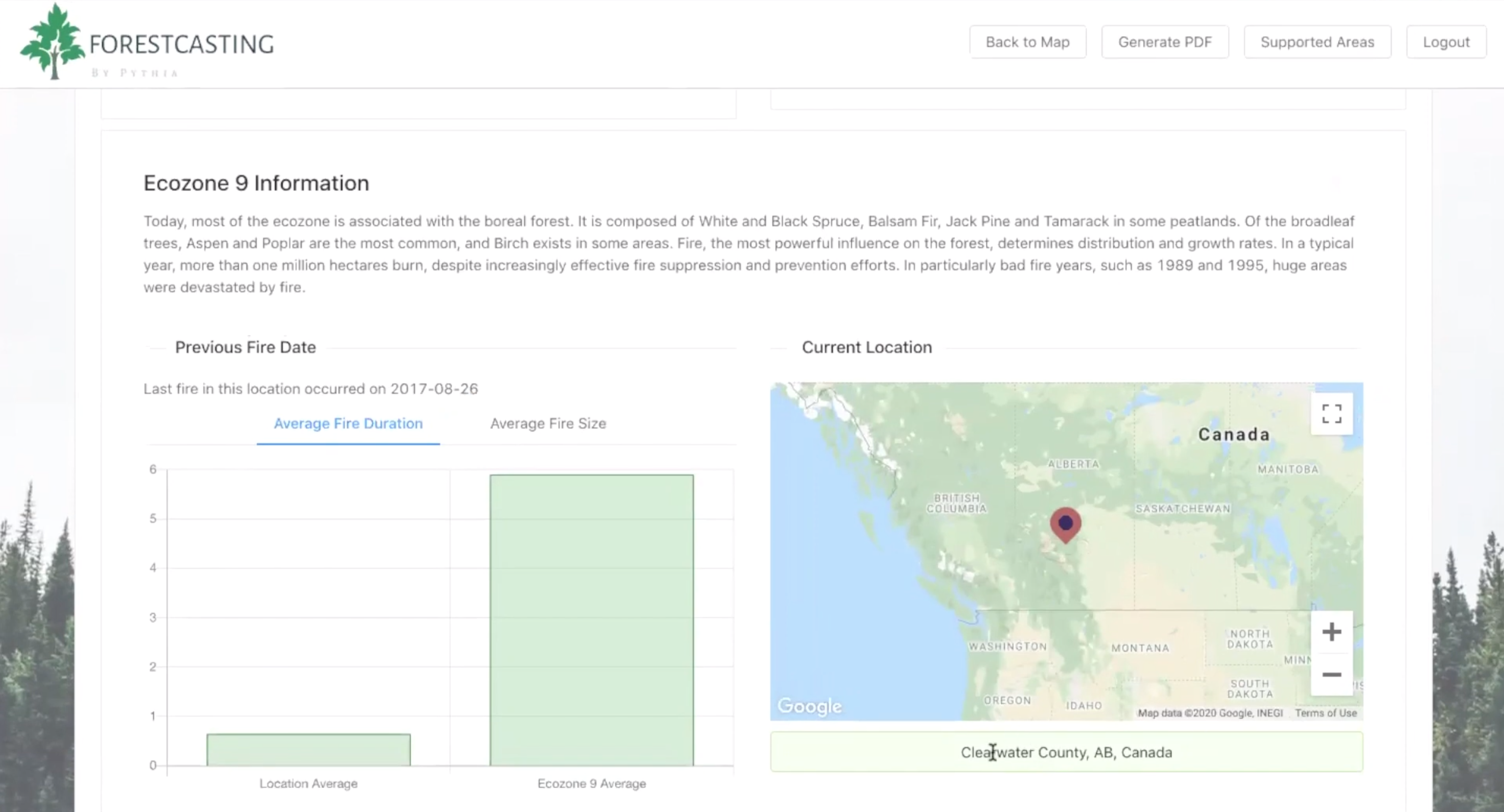Click the Clearwater County location field
This screenshot has height=812, width=1504.
[1066, 752]
